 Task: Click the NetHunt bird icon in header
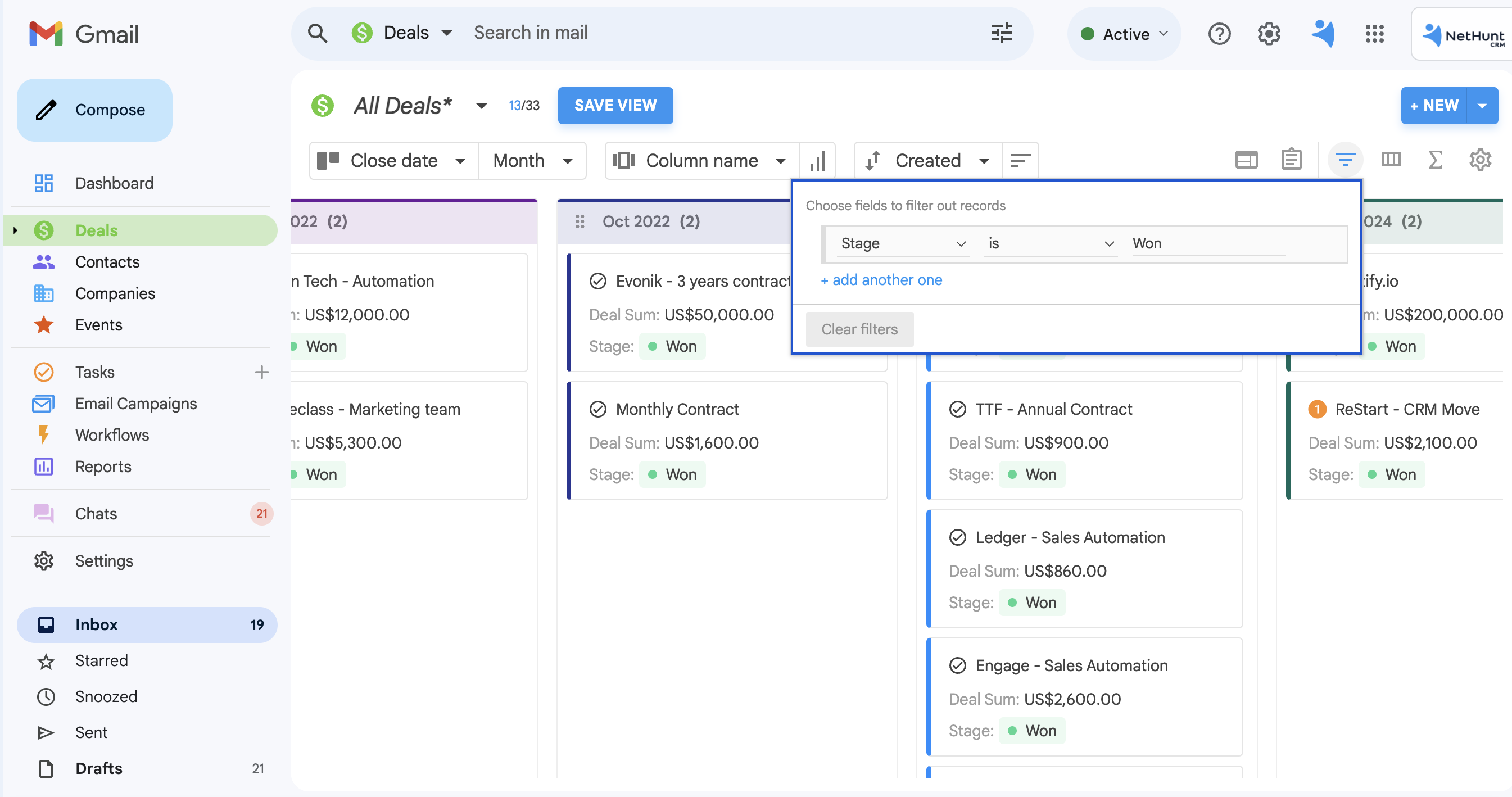(x=1323, y=34)
